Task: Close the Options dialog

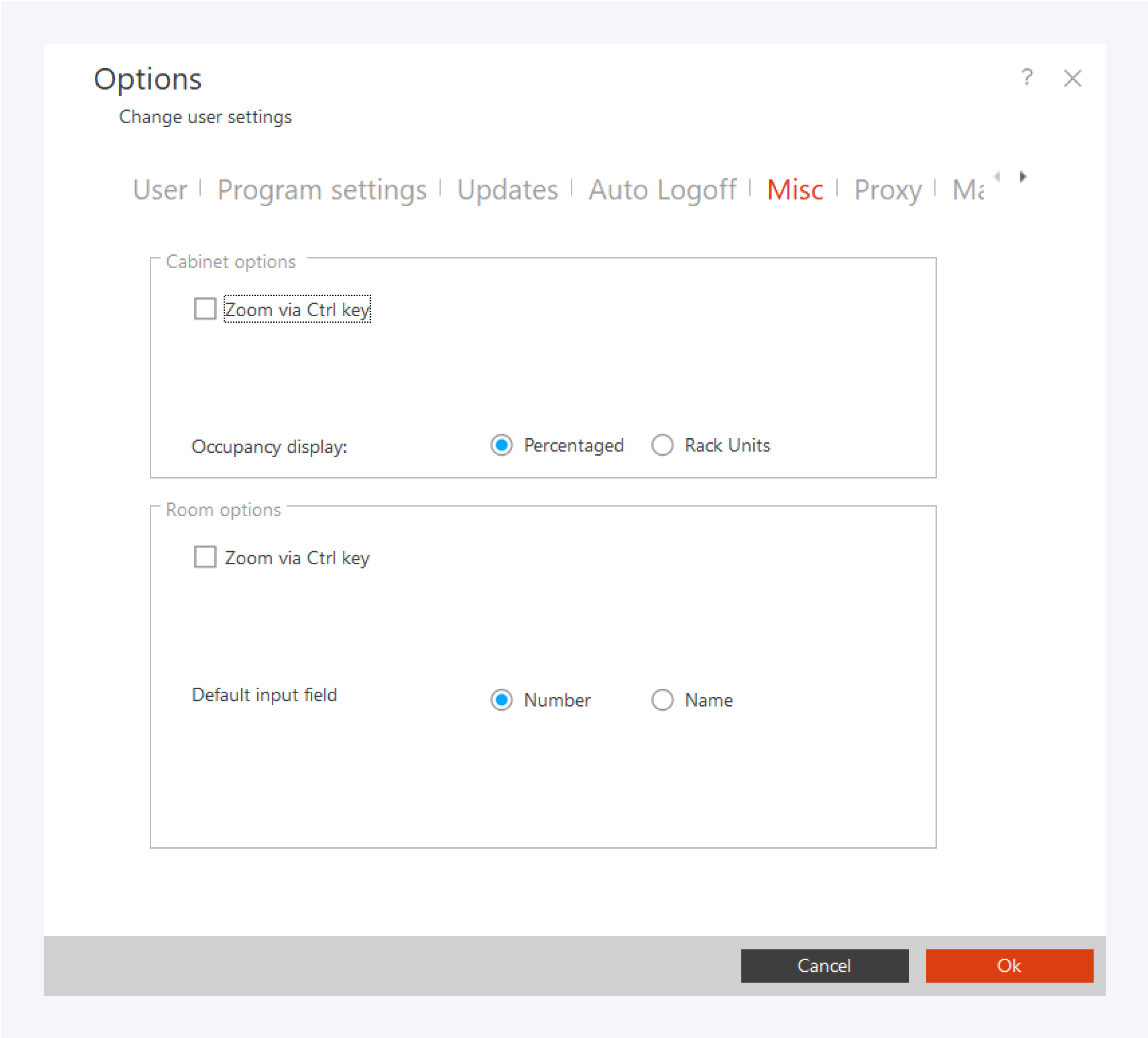Action: pos(1072,78)
